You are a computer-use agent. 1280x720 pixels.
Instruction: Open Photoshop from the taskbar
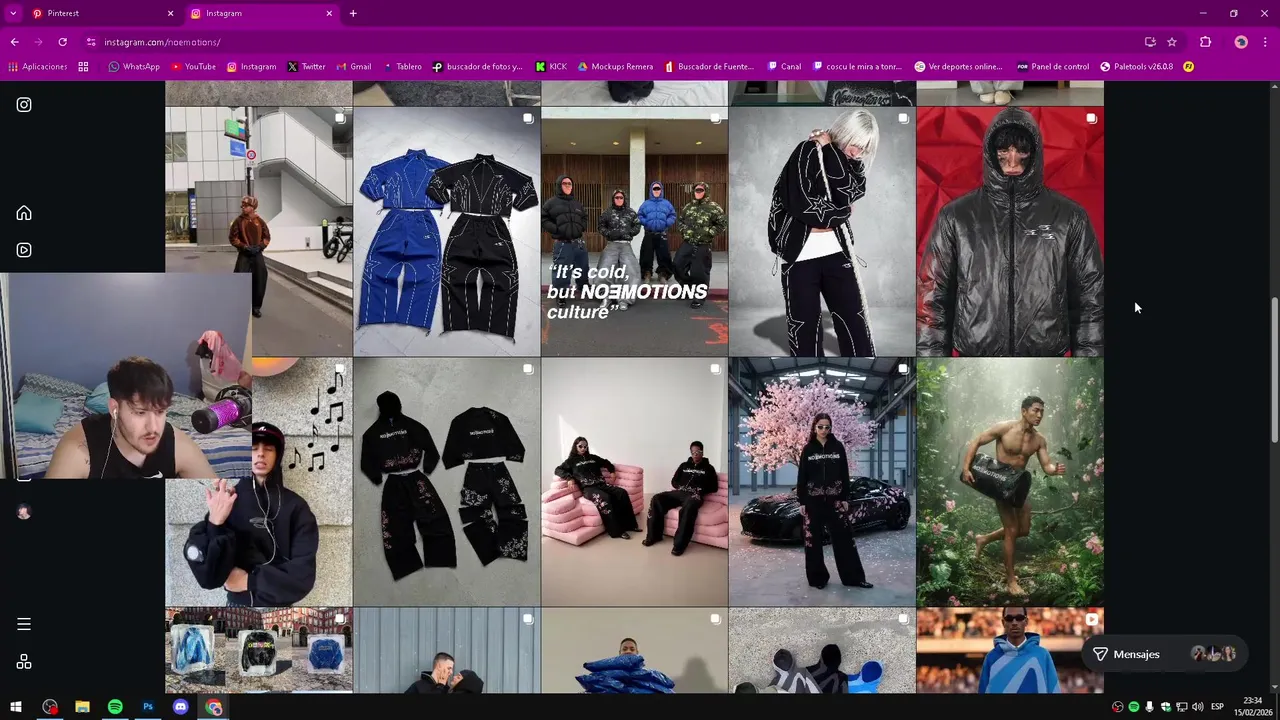[x=148, y=707]
